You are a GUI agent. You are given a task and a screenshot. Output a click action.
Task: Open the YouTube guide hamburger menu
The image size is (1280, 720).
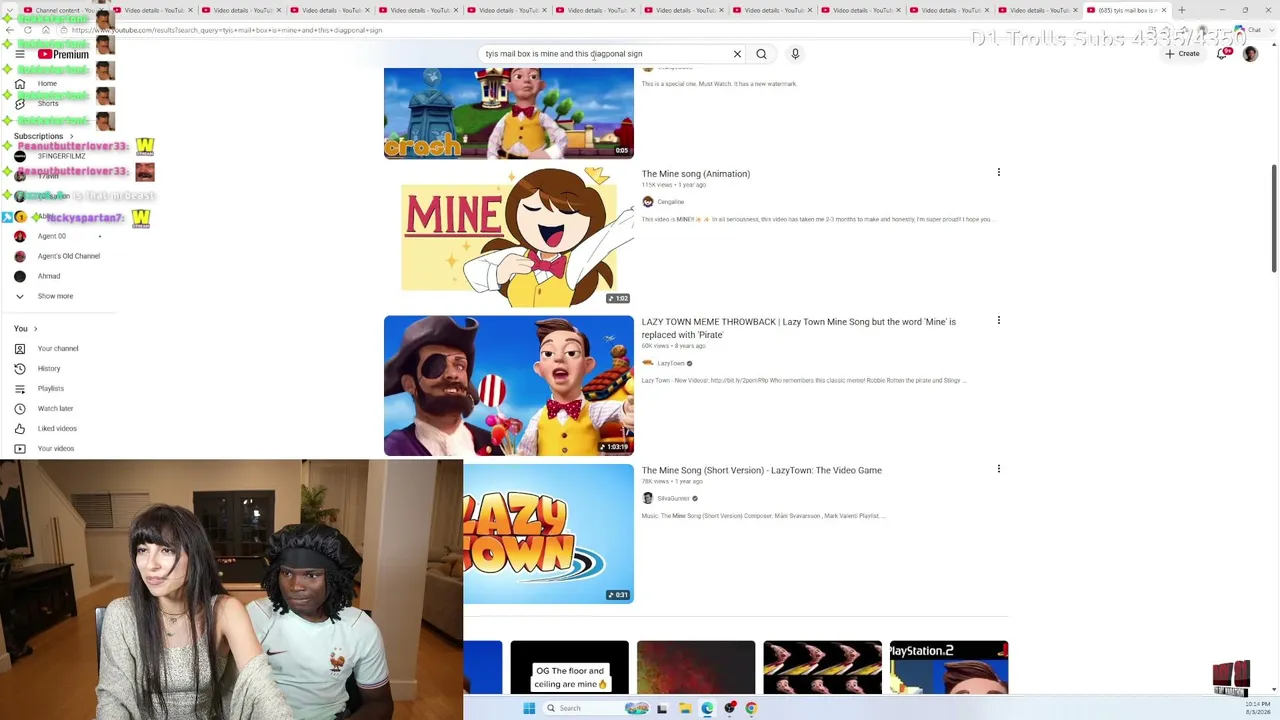coord(20,54)
